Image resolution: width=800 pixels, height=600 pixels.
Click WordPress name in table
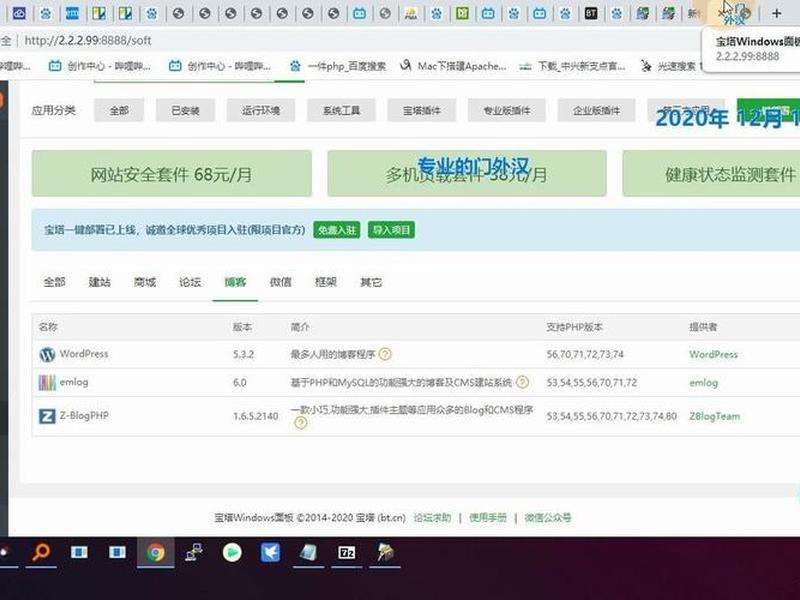click(x=84, y=354)
